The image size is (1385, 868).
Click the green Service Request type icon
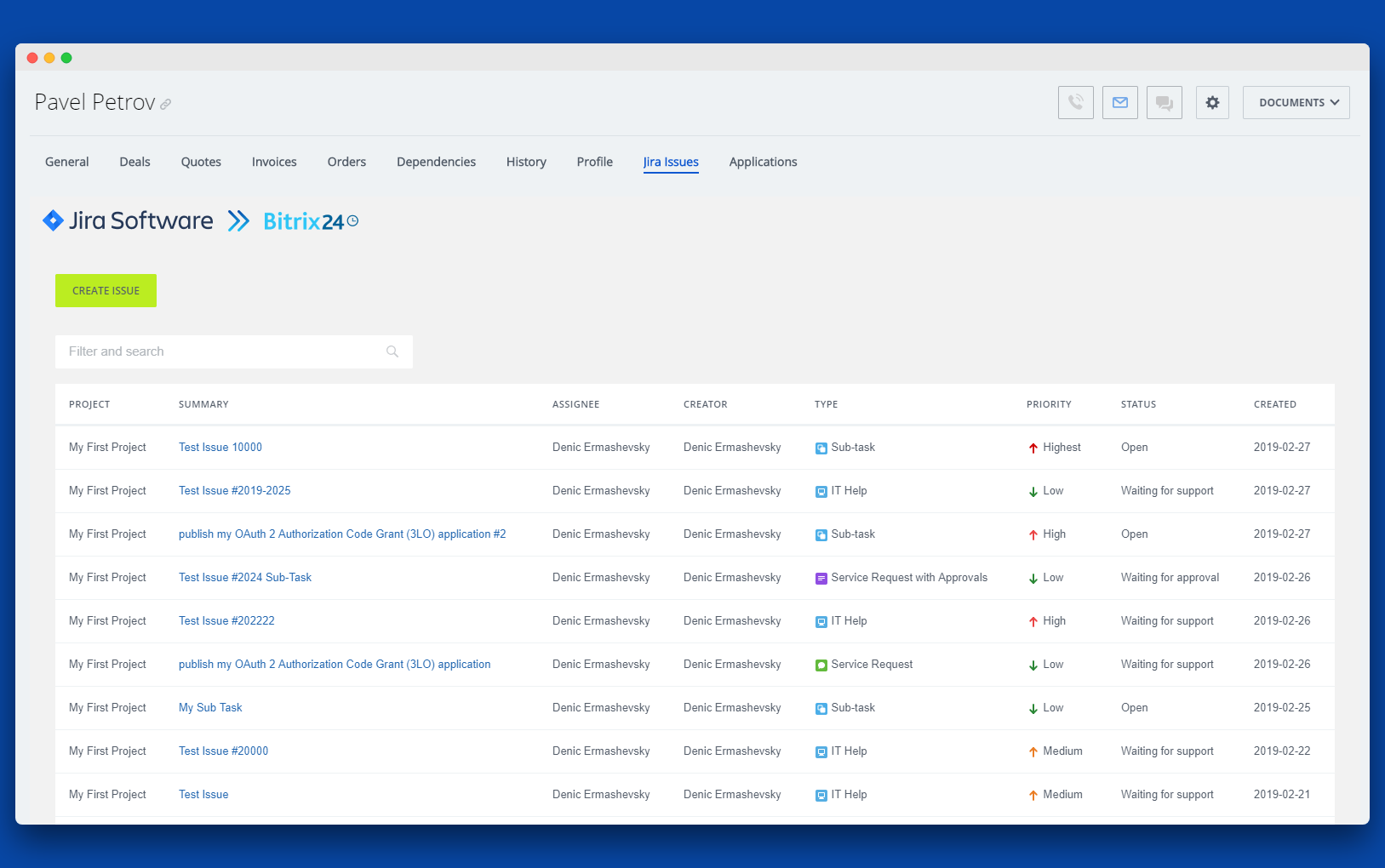[821, 665]
